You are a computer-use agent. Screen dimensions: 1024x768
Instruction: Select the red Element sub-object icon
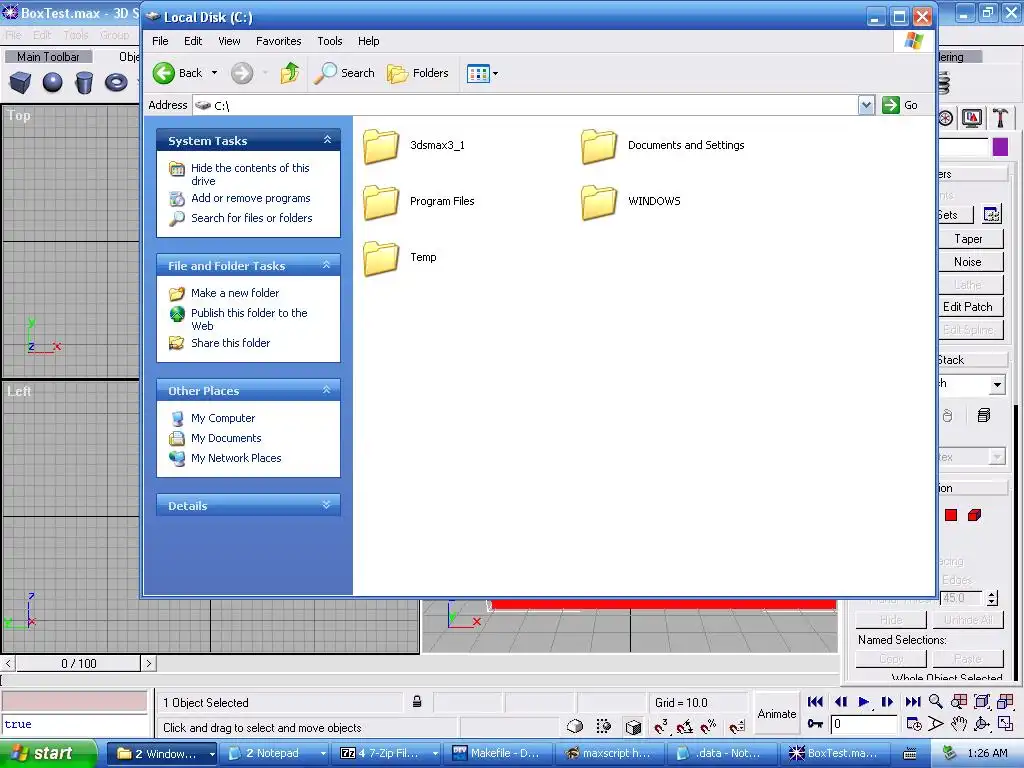click(x=974, y=515)
